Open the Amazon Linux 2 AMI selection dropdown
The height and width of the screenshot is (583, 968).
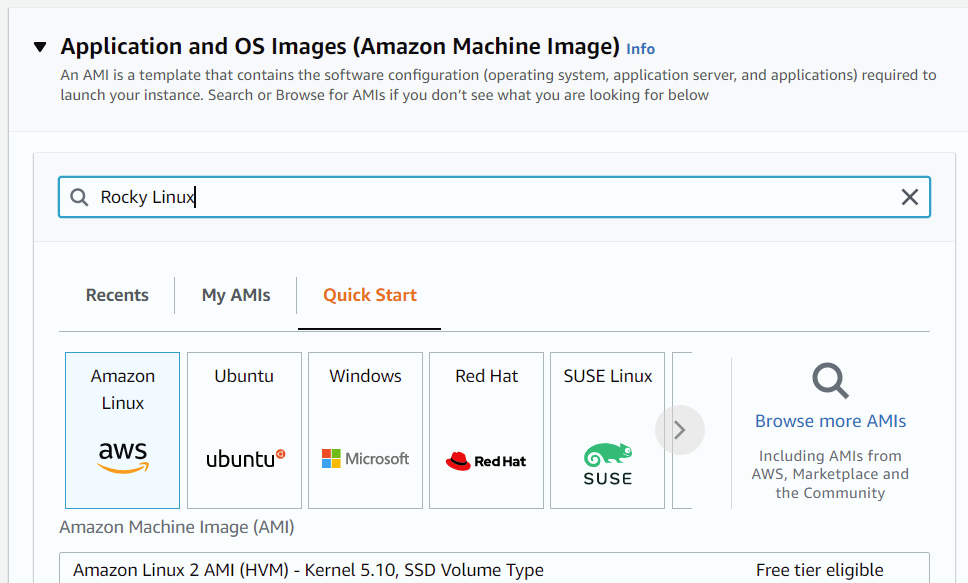coord(494,568)
